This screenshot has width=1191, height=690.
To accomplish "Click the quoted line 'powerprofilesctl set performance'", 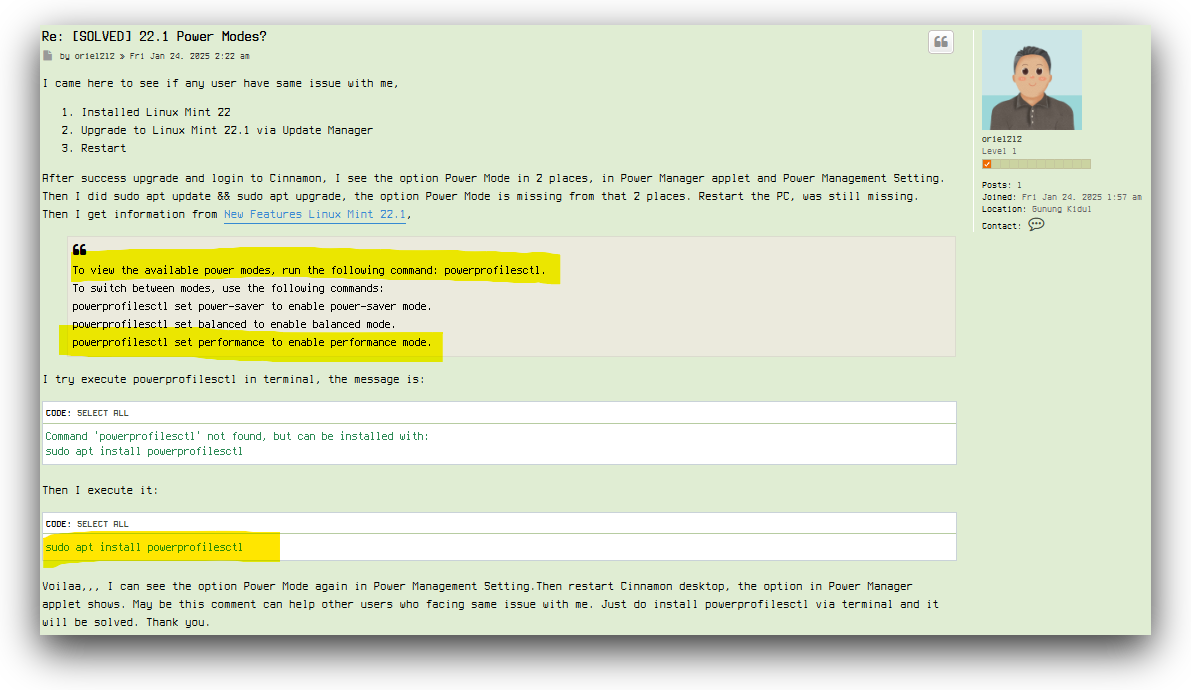I will pos(251,343).
